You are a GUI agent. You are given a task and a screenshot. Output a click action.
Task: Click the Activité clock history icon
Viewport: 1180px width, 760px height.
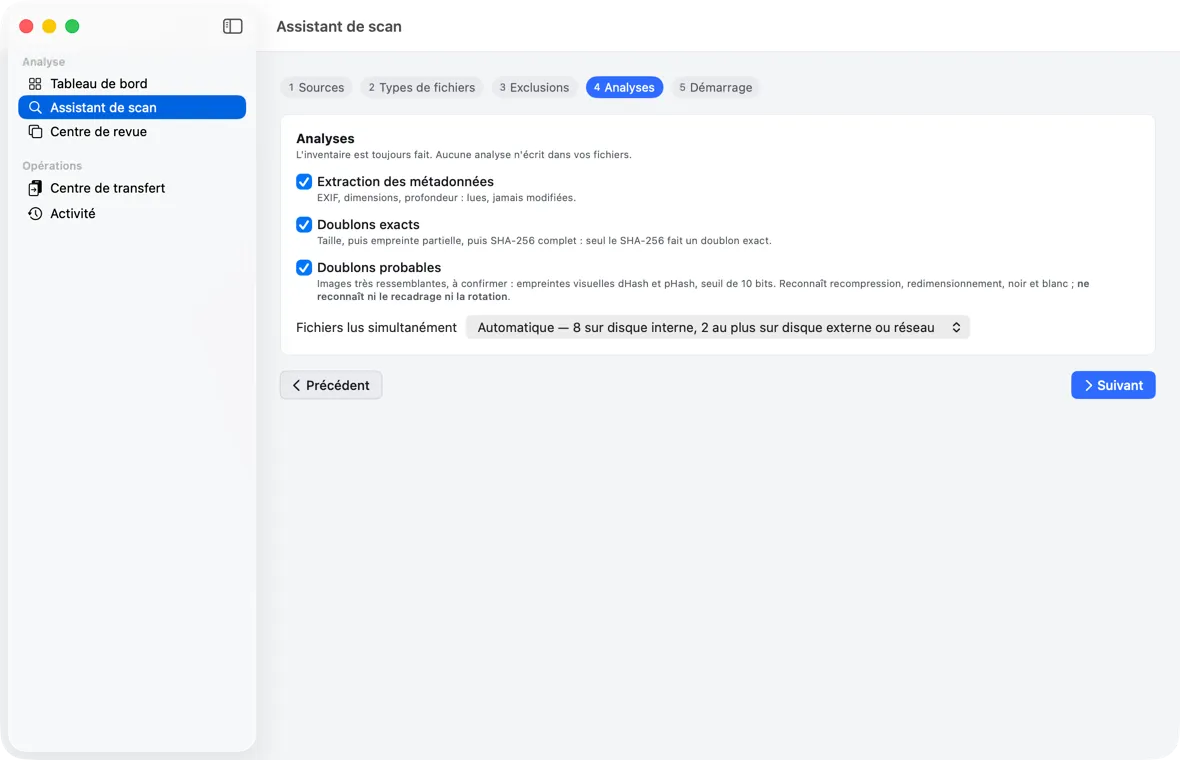35,214
